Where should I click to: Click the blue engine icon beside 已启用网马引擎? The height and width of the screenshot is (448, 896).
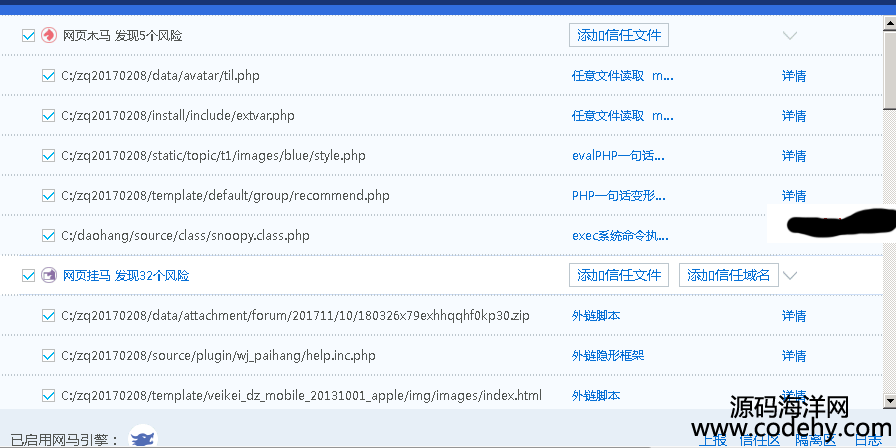[x=144, y=437]
